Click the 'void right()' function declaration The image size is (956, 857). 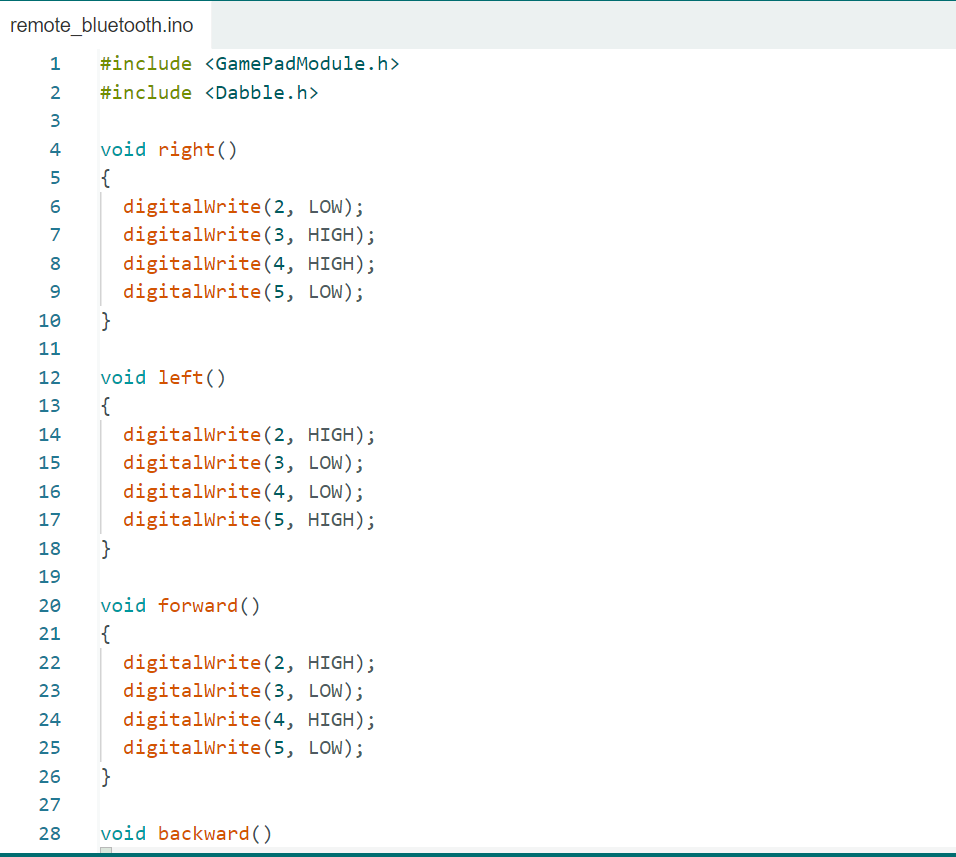pyautogui.click(x=169, y=150)
